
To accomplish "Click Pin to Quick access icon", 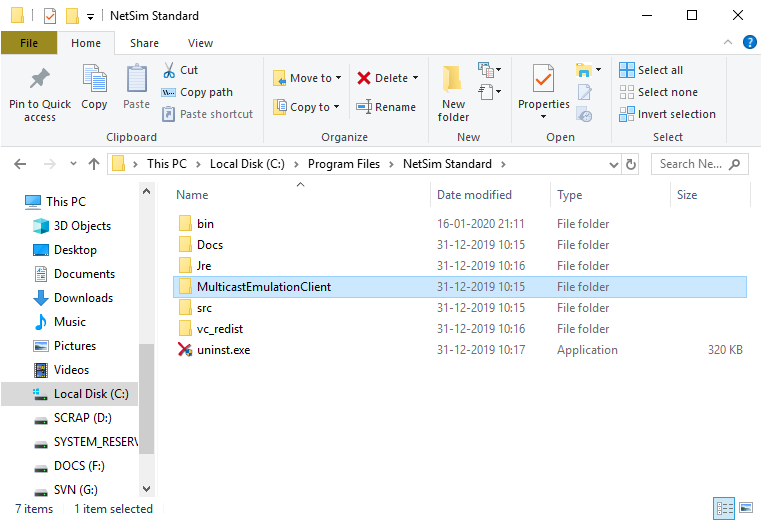I will [40, 79].
